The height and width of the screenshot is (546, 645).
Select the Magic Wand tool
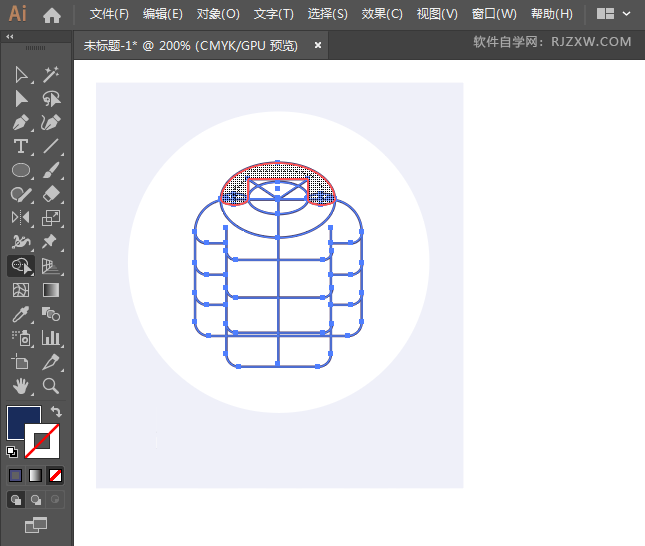pyautogui.click(x=51, y=75)
